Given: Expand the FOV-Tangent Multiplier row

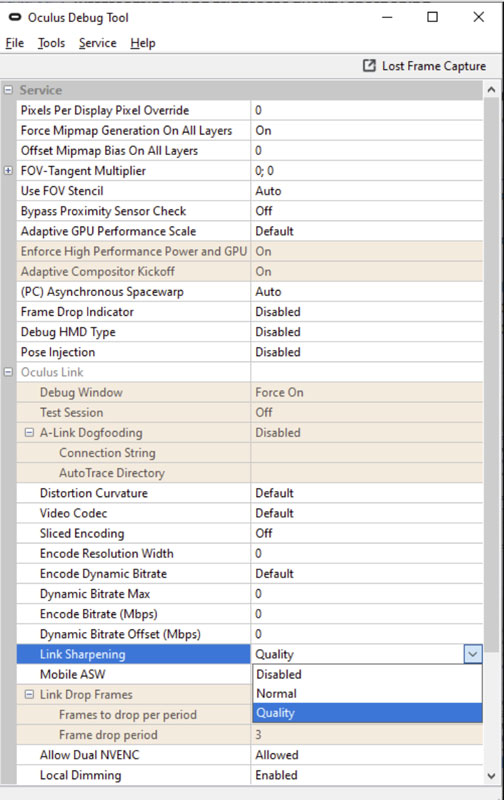Looking at the screenshot, I should [x=8, y=171].
